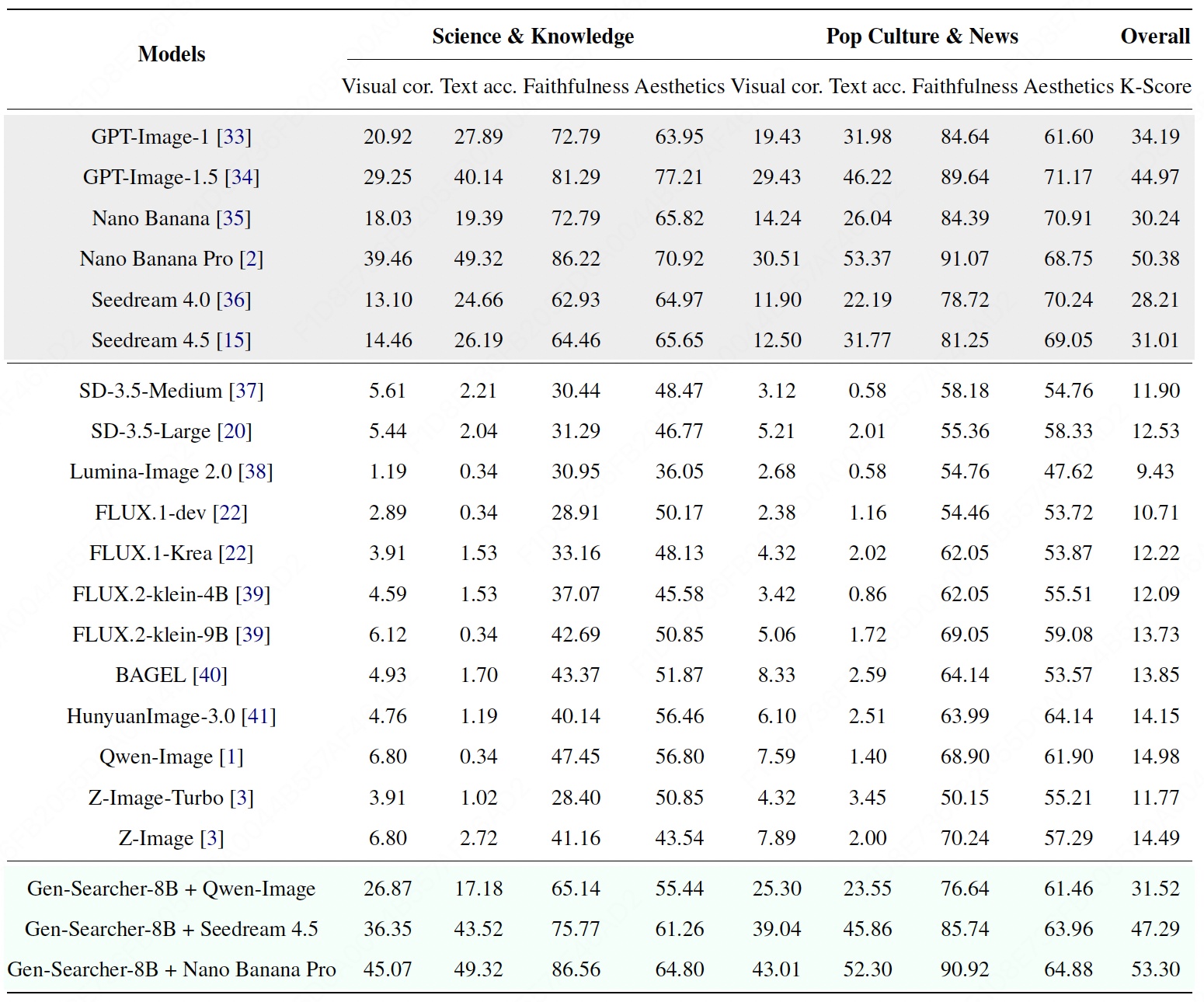Click K-Score 14.49 in the Z-Image row
The height and width of the screenshot is (1002, 1204).
tap(1155, 838)
